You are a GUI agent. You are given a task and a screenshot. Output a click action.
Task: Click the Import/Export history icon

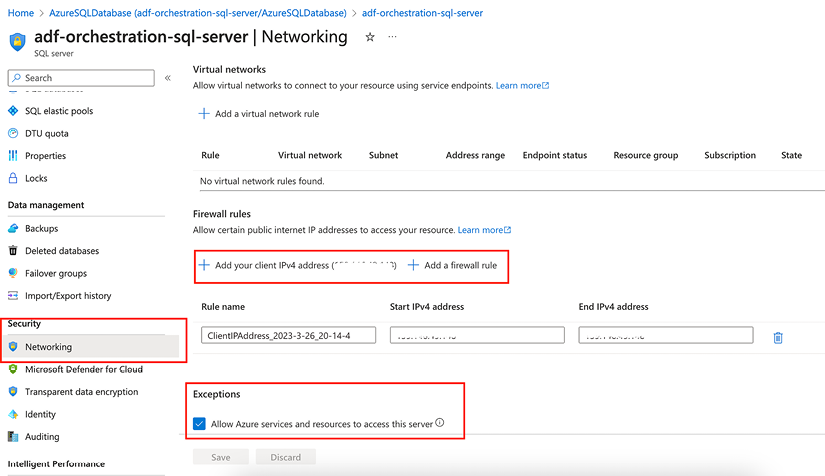[13, 296]
